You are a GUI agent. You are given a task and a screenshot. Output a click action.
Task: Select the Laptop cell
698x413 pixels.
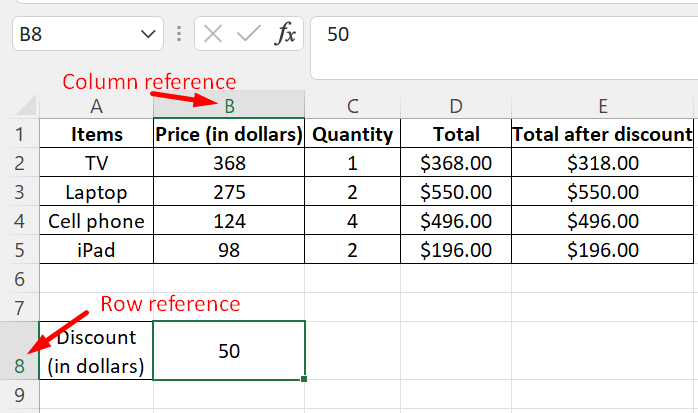pyautogui.click(x=96, y=192)
